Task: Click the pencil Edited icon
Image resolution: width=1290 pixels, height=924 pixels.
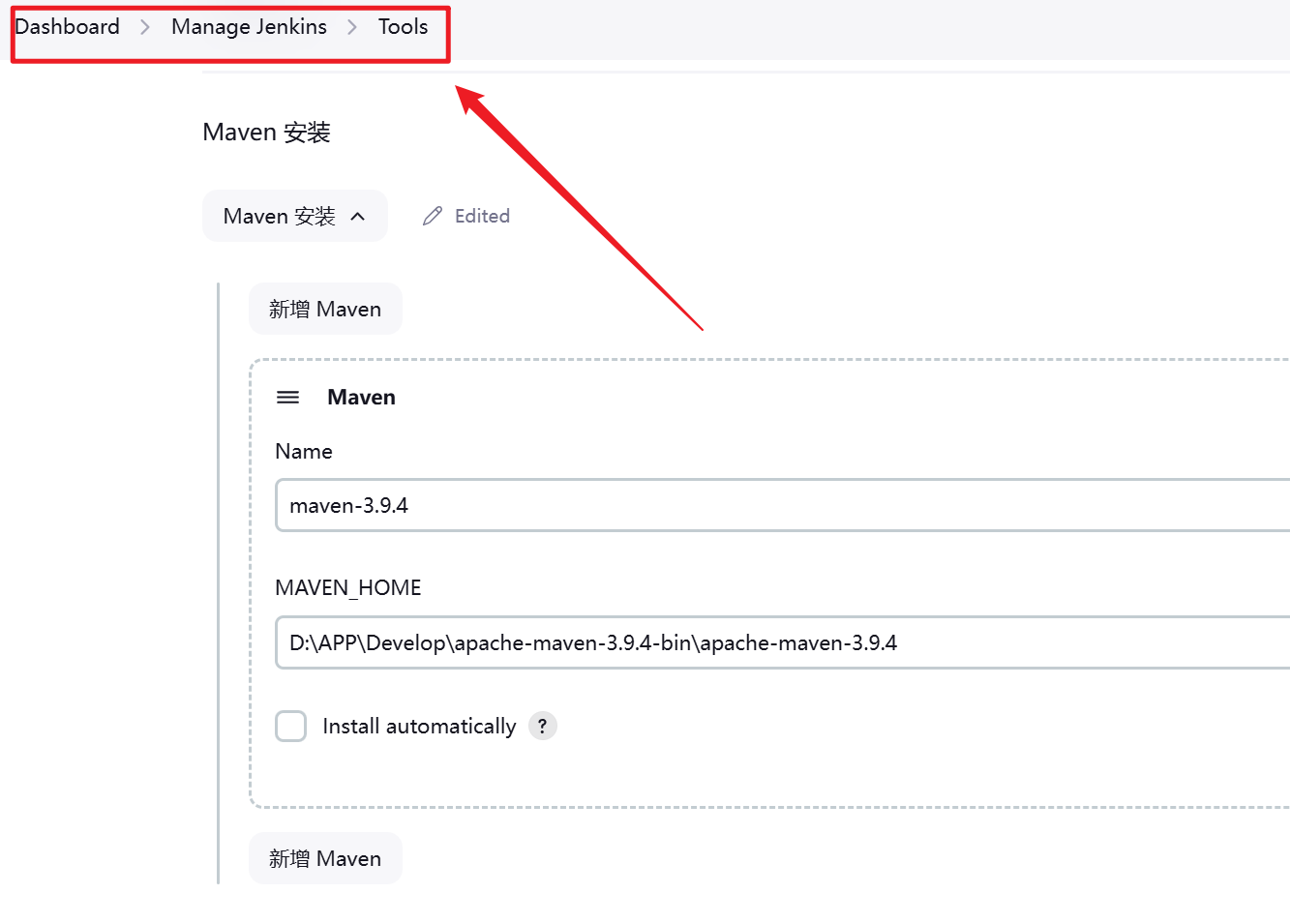Action: pyautogui.click(x=433, y=216)
